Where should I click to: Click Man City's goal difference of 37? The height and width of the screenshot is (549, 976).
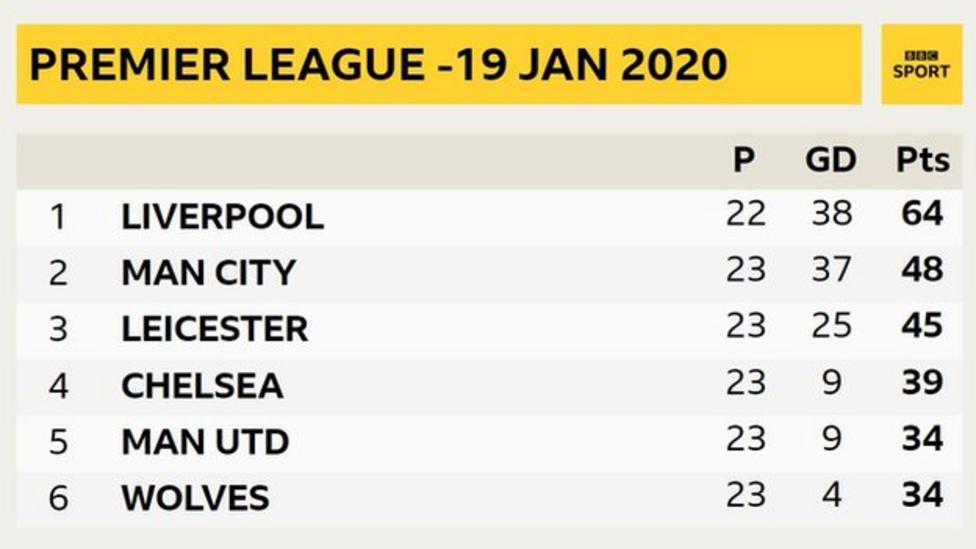click(x=832, y=270)
